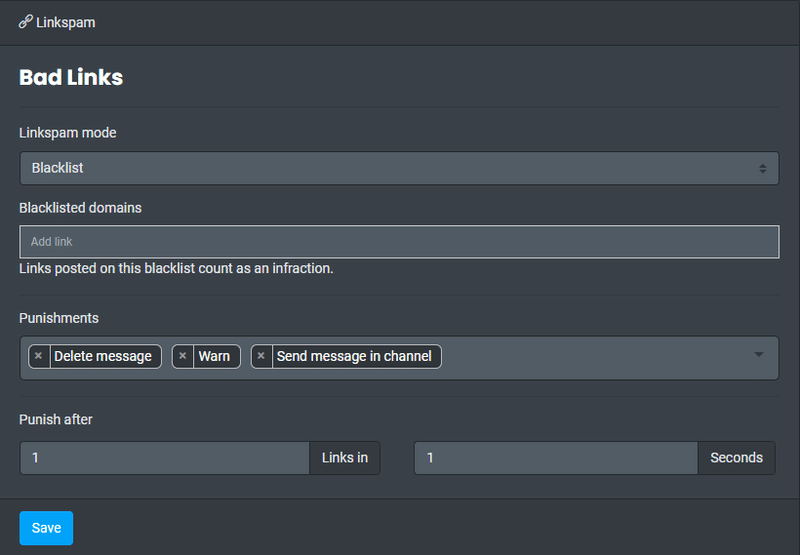Viewport: 800px width, 555px height.
Task: Click the Linkspam mode label
Action: point(67,133)
